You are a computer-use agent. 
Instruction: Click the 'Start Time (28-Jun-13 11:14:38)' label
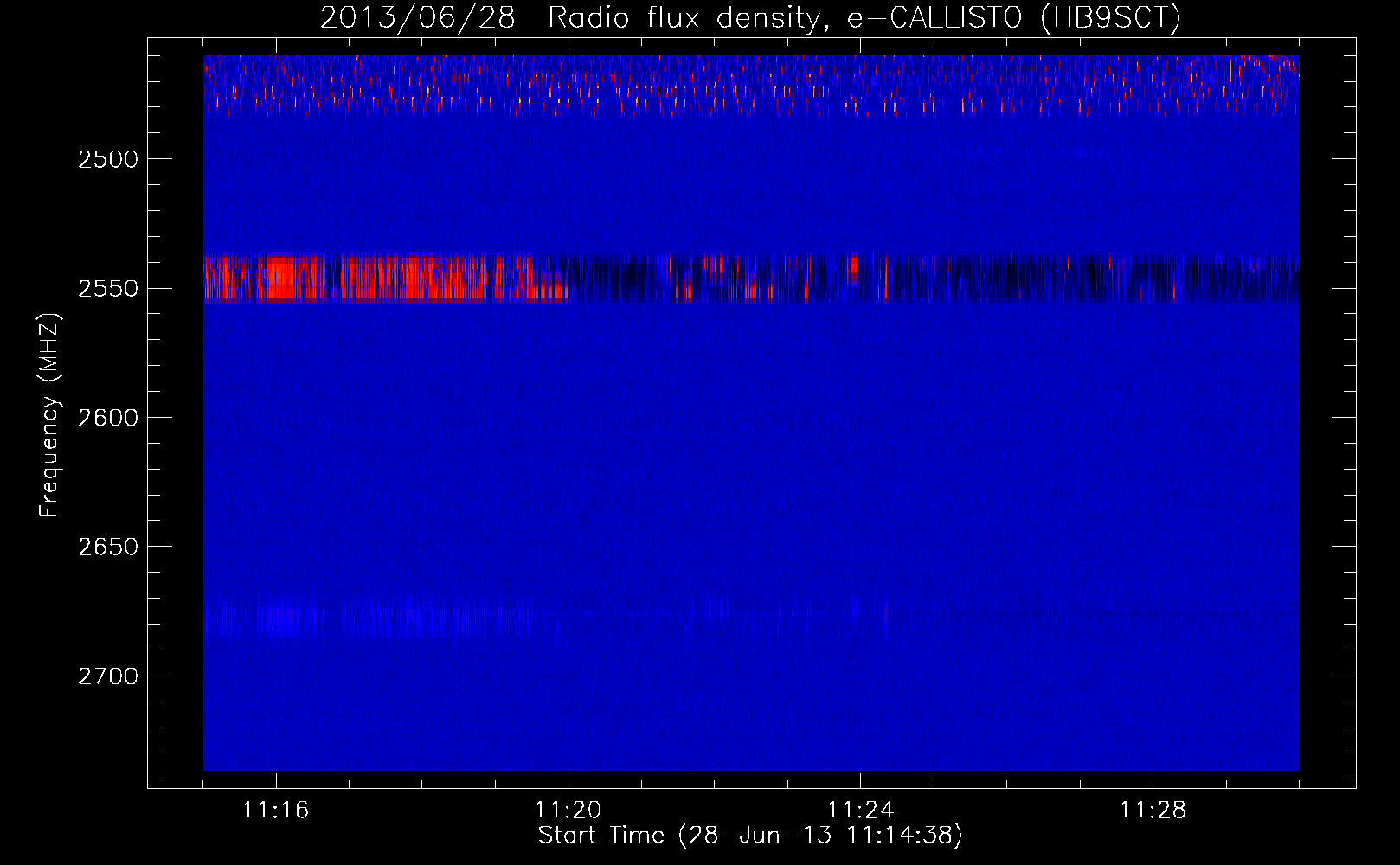(x=750, y=836)
